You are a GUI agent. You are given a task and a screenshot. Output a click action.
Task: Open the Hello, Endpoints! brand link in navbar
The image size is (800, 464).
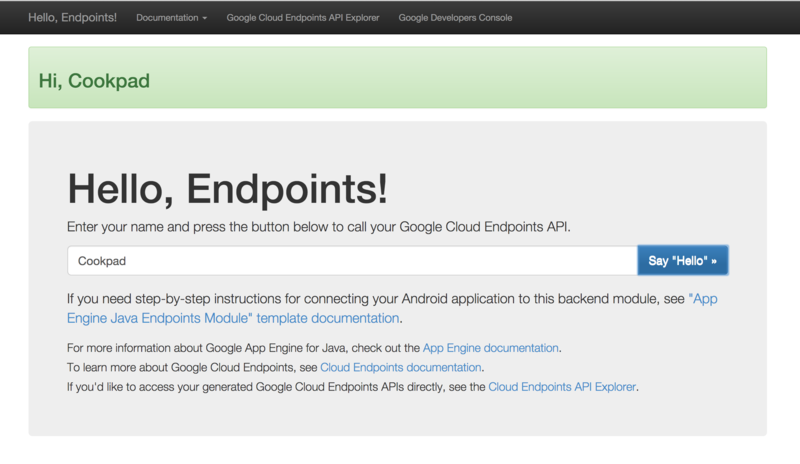(72, 17)
